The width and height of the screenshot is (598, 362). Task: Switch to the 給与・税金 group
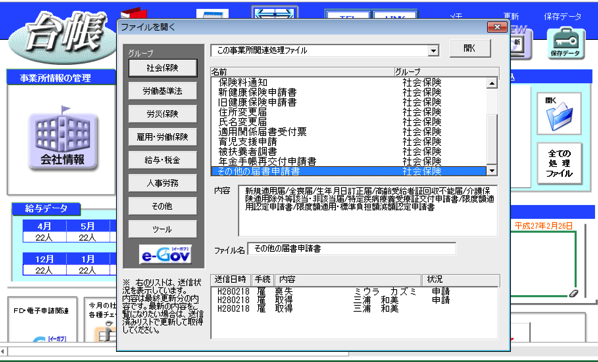coord(163,160)
